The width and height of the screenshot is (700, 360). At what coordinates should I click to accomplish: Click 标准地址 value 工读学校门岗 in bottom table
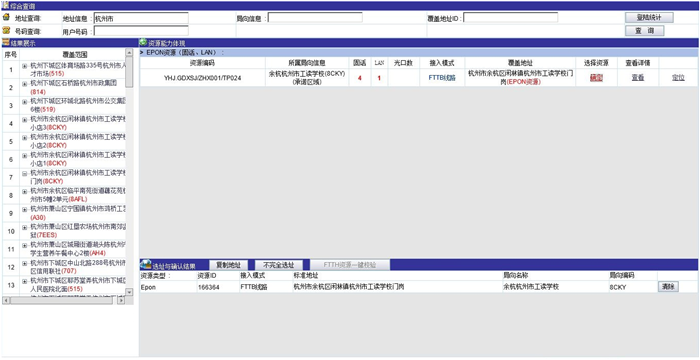(x=348, y=287)
